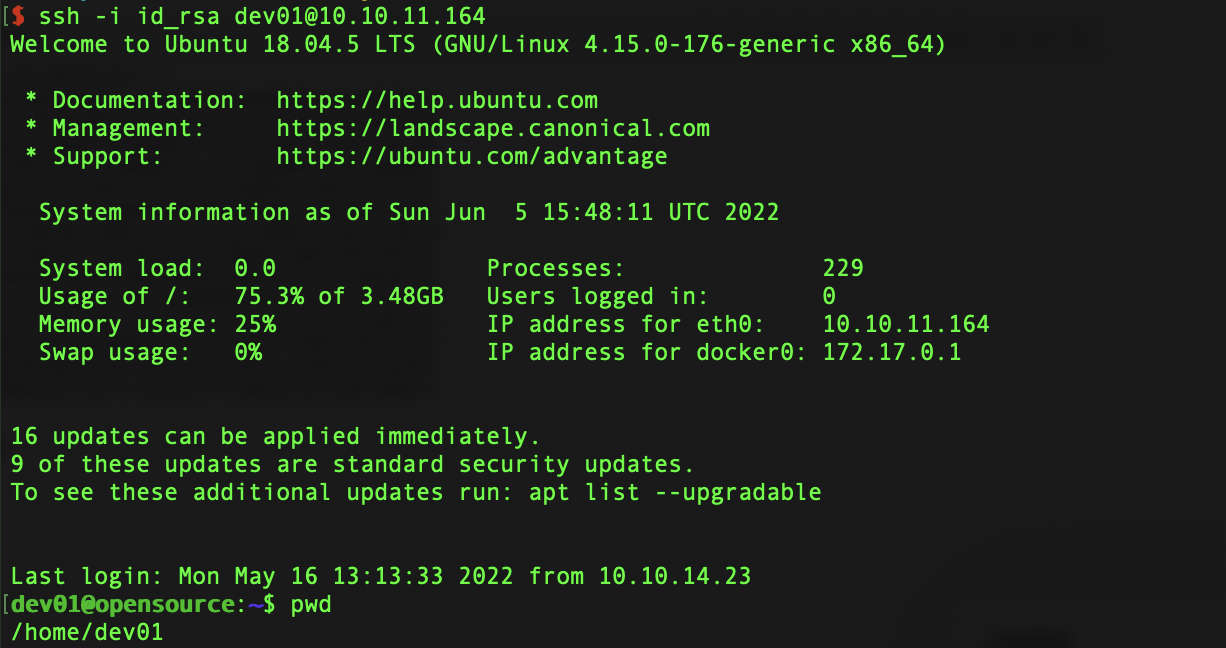Select the eth0 IP address 10.10.11.164
The image size is (1226, 648).
point(906,324)
